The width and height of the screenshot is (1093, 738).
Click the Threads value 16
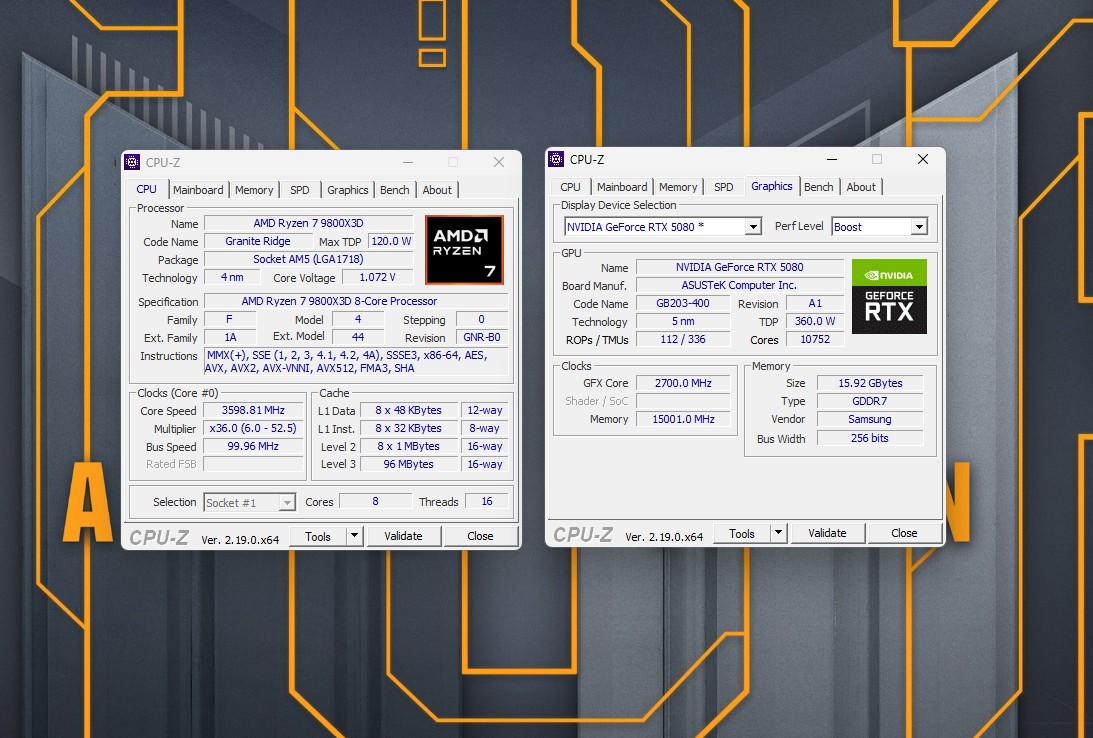tap(487, 501)
